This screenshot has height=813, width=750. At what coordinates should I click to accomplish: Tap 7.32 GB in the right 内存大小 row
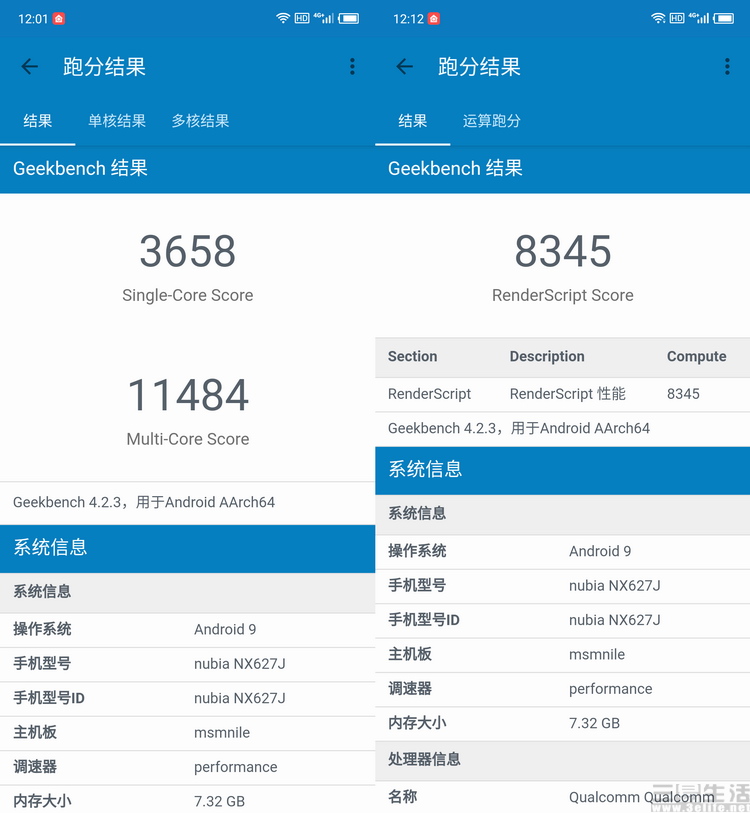coord(594,723)
